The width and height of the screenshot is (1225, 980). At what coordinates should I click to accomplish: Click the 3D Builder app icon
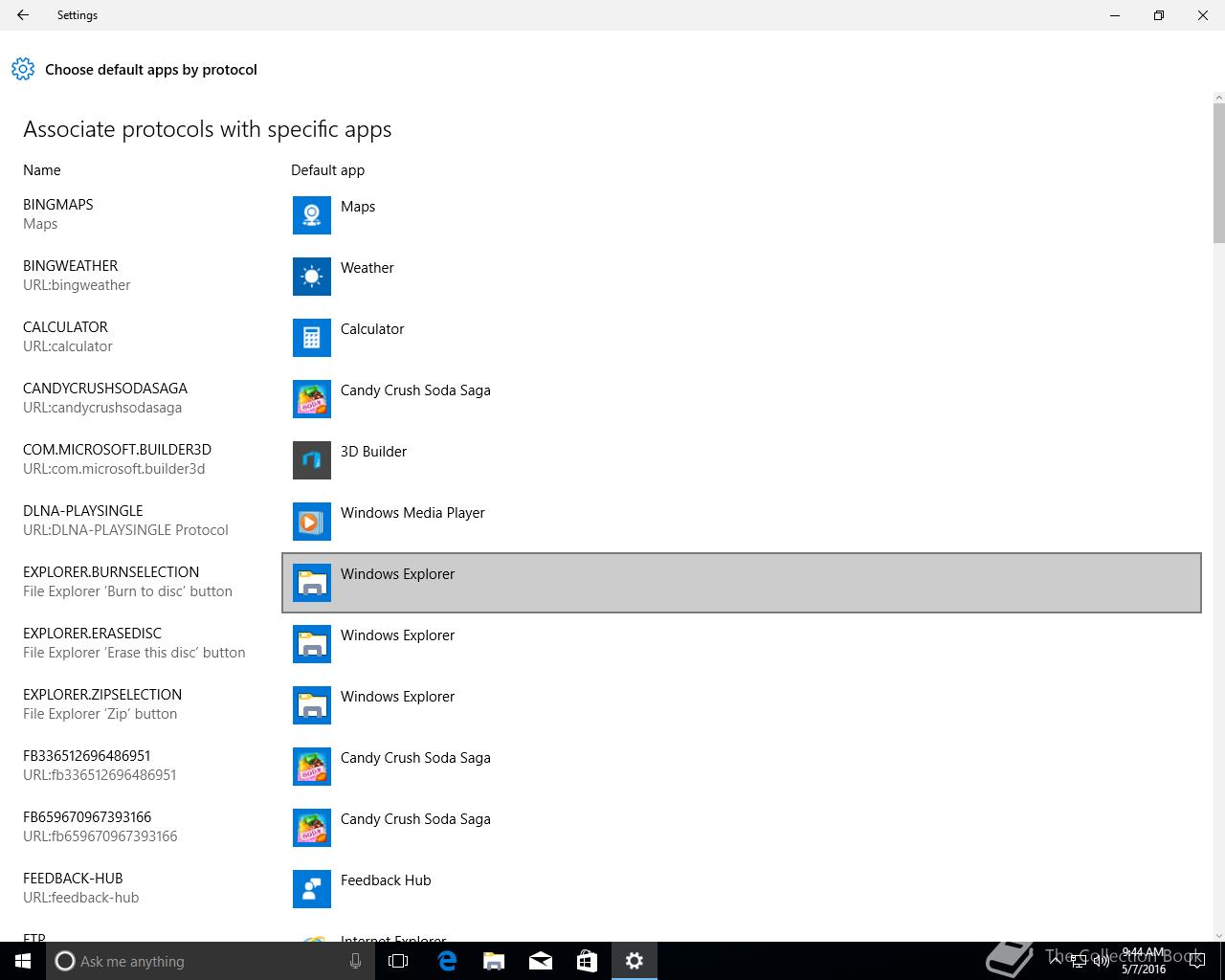[x=312, y=460]
